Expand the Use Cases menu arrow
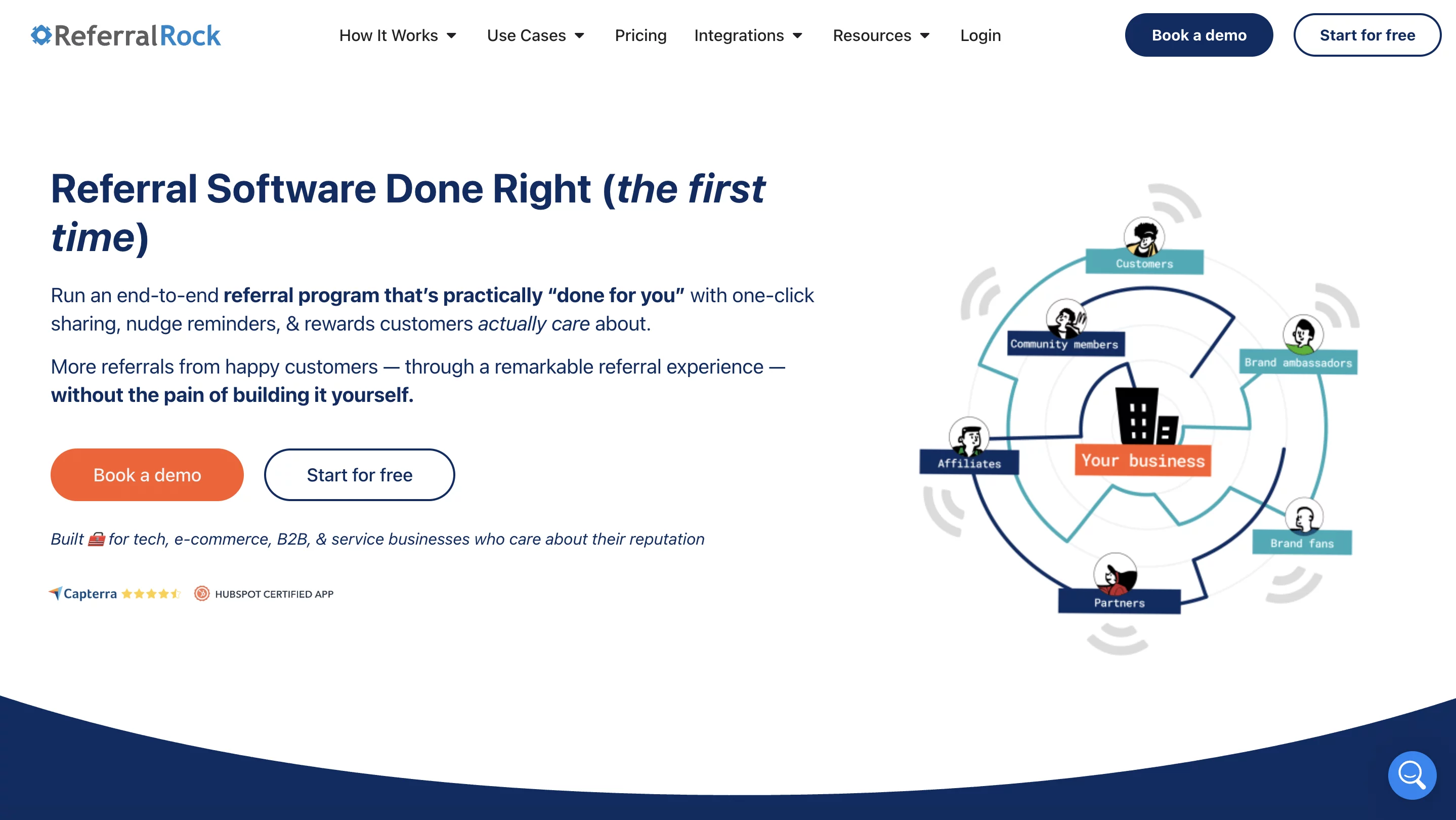Screen dimensions: 1456x820 point(579,35)
